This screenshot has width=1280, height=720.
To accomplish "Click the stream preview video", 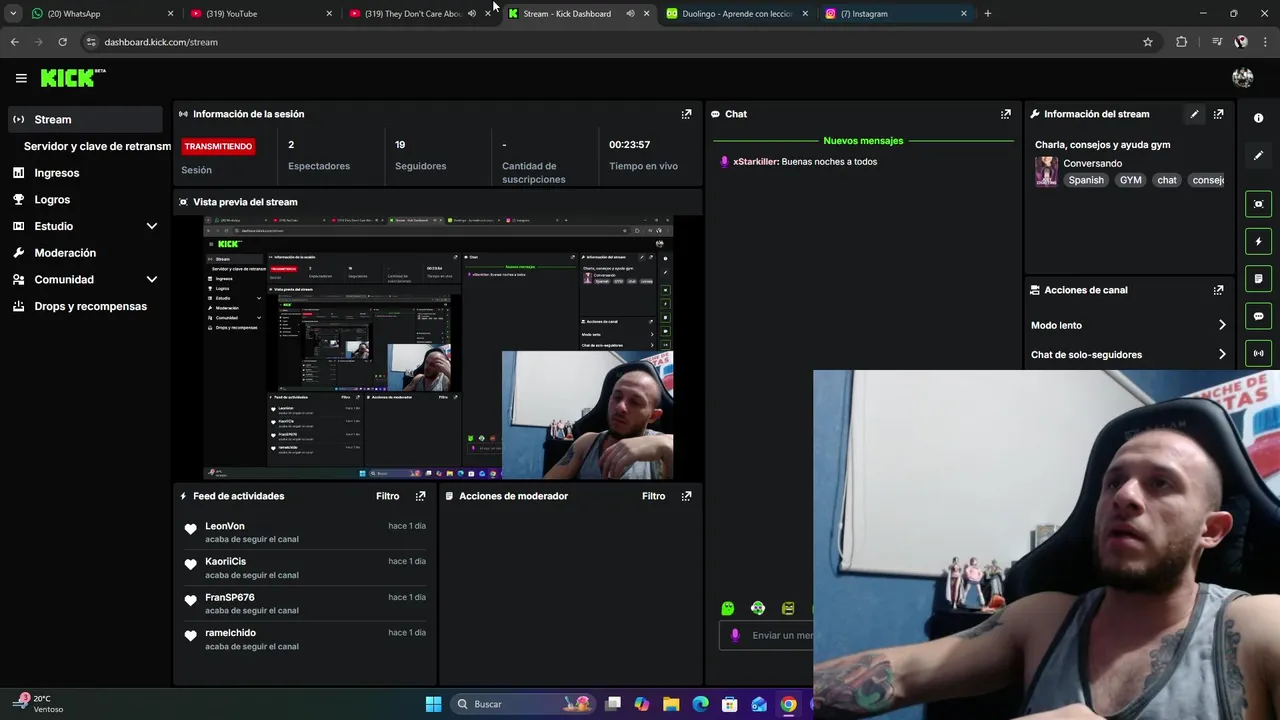I will tap(438, 347).
